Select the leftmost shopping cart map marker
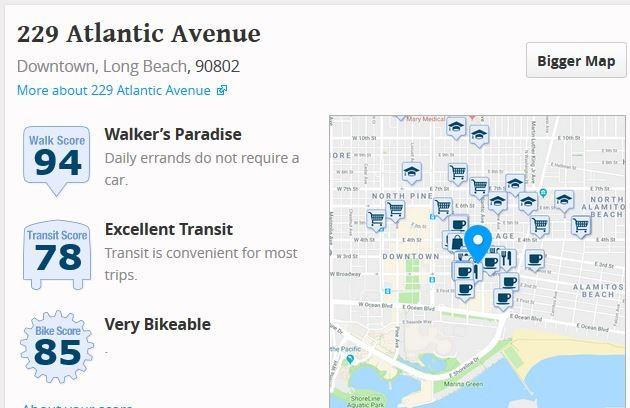The width and height of the screenshot is (630, 408). pos(377,219)
